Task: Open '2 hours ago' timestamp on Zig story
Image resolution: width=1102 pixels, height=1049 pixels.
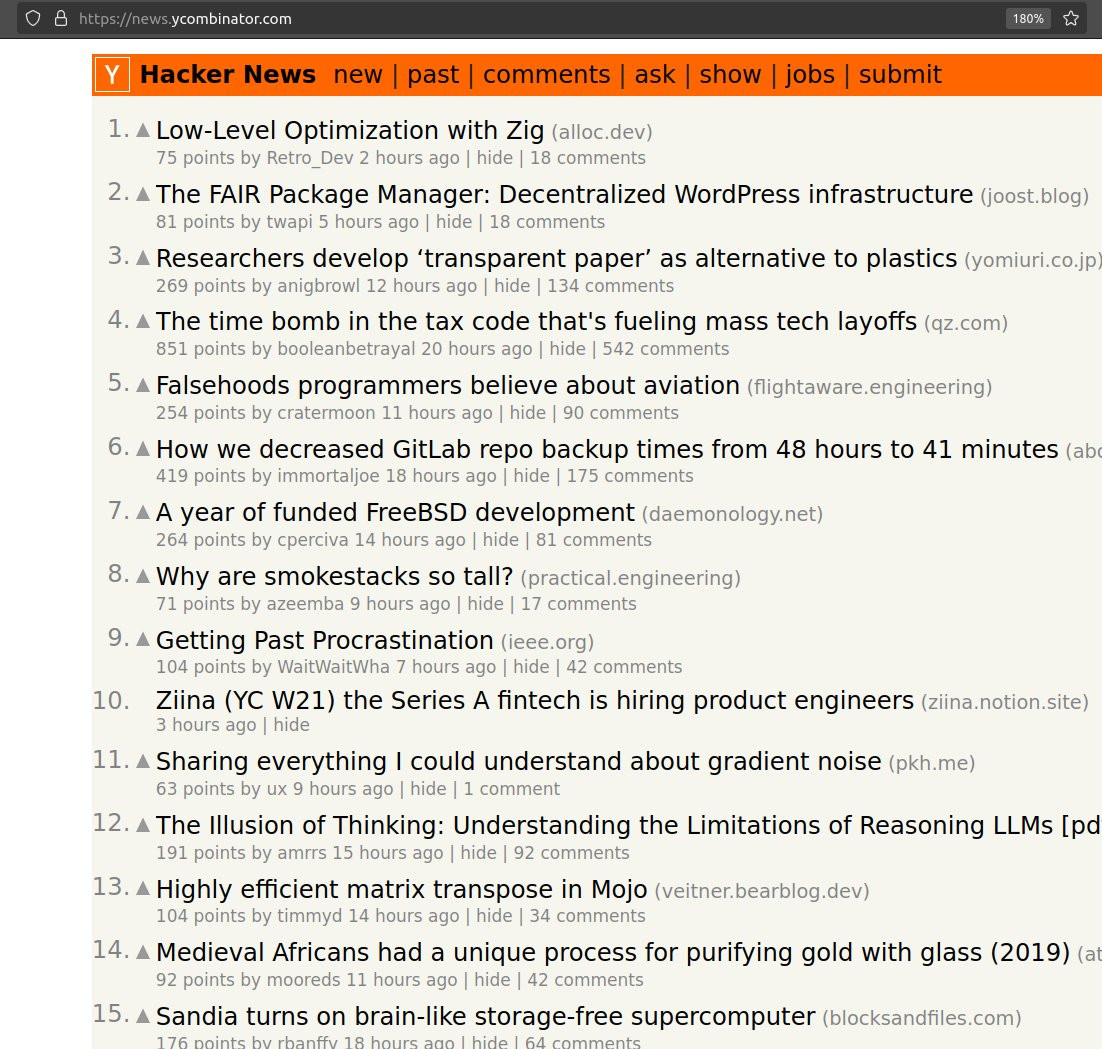Action: pos(409,158)
